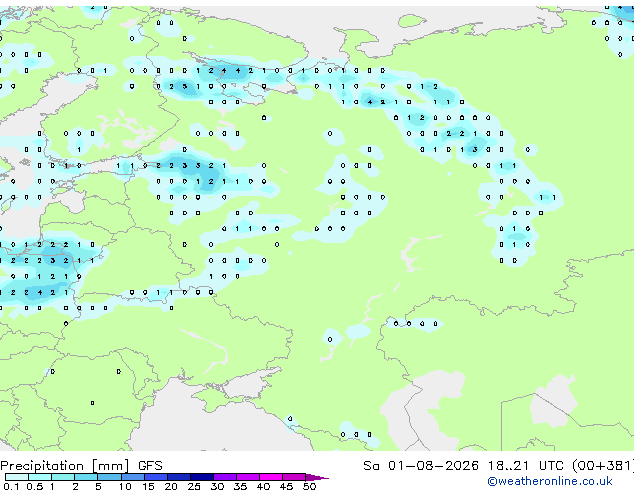Click the "GFS" model label
Image resolution: width=634 pixels, height=490 pixels.
point(150,466)
